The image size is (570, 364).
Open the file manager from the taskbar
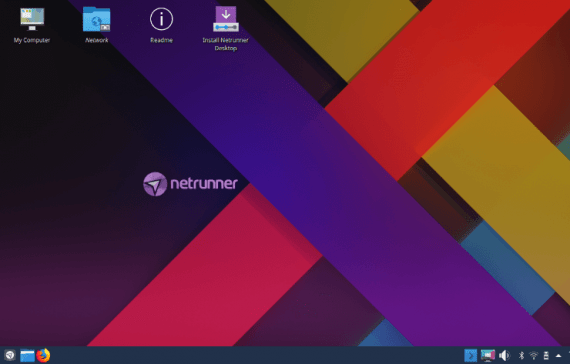27,355
